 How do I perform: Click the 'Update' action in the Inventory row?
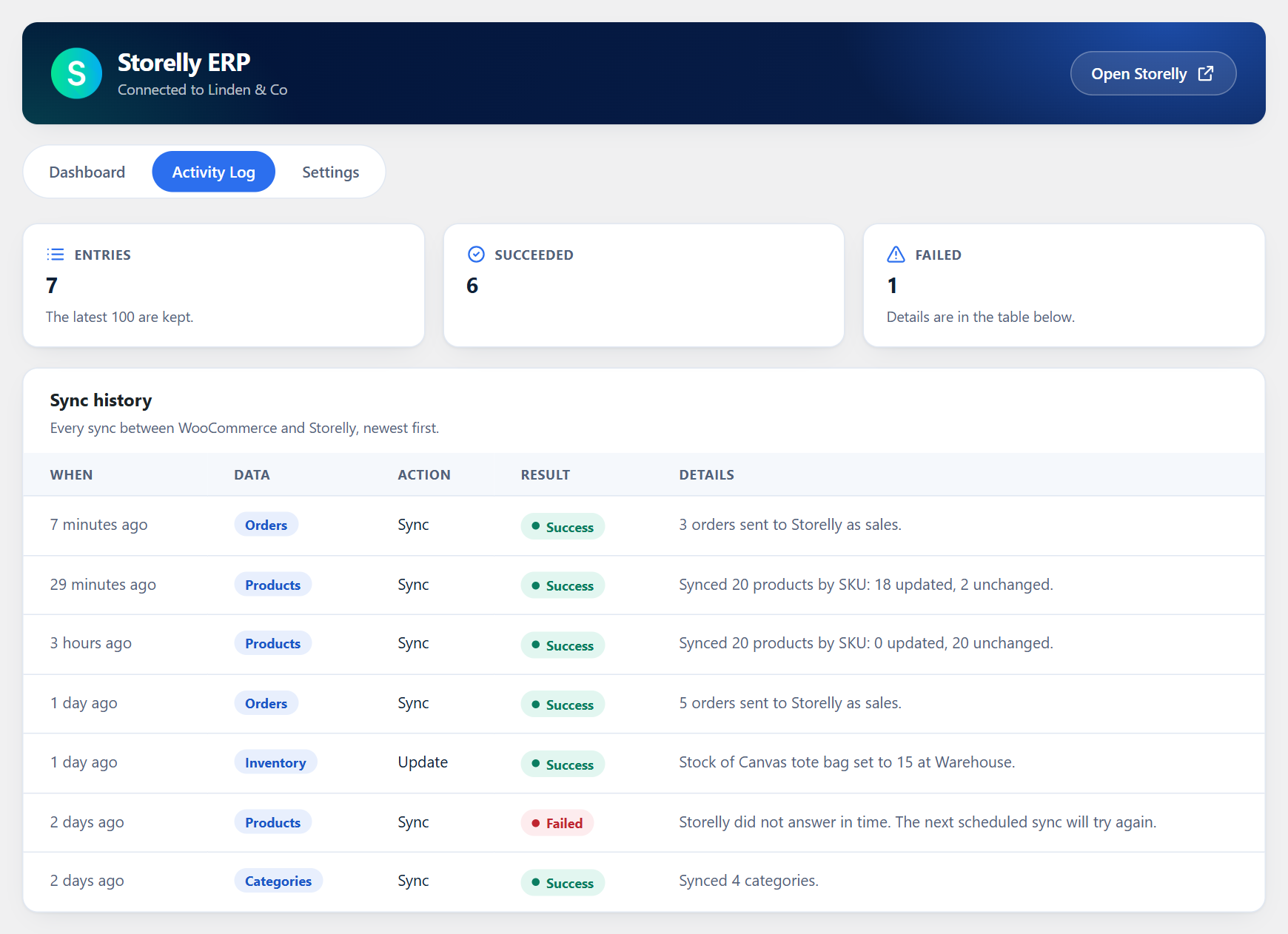tap(423, 762)
